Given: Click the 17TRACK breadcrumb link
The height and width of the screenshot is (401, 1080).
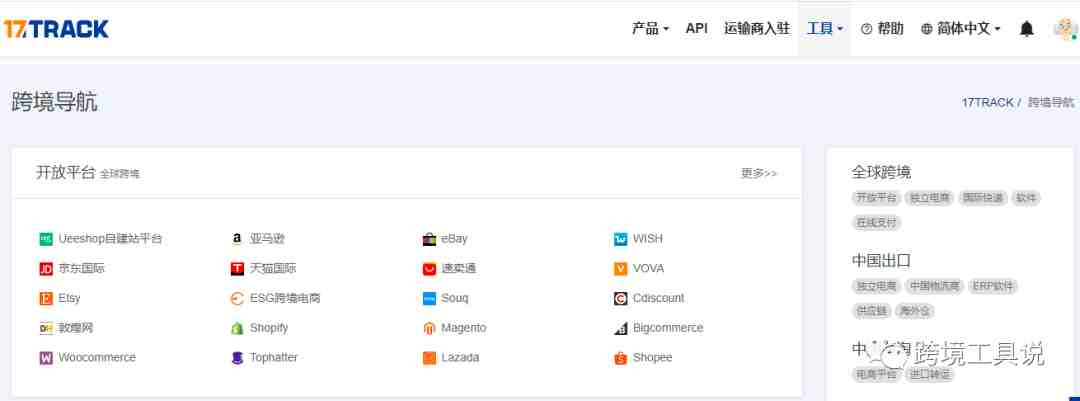Looking at the screenshot, I should (x=987, y=102).
